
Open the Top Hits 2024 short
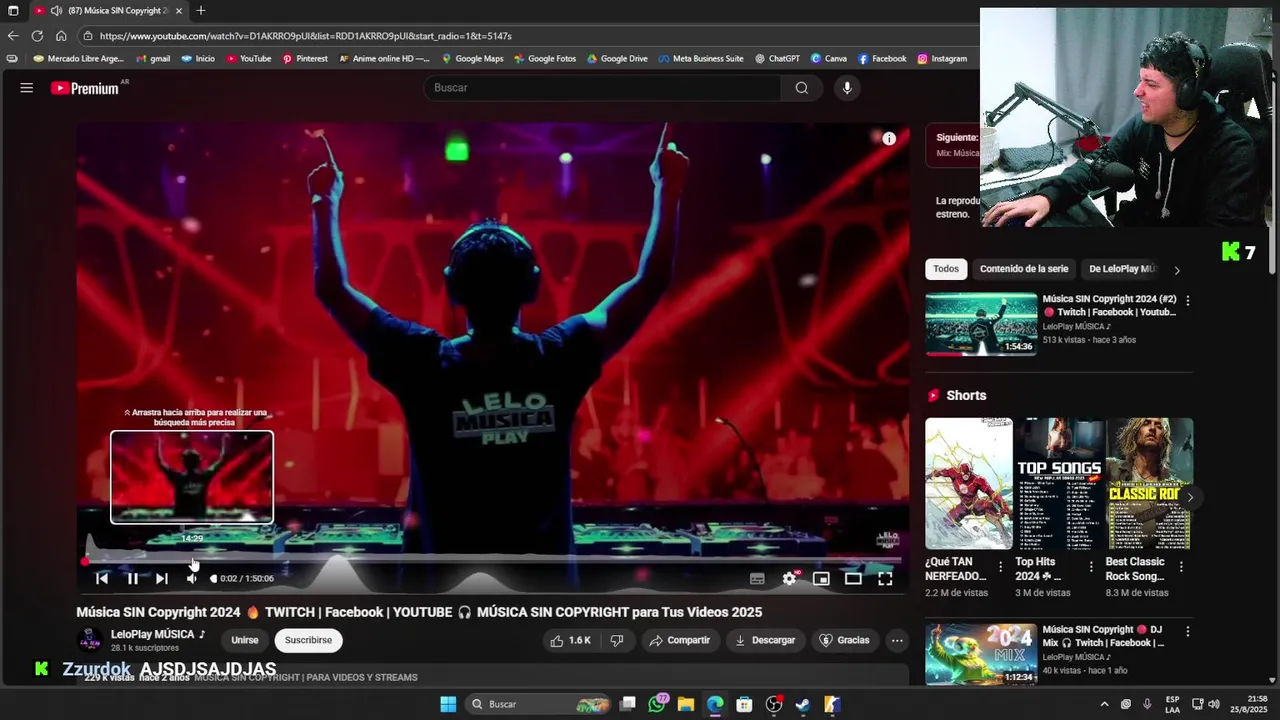point(1059,484)
